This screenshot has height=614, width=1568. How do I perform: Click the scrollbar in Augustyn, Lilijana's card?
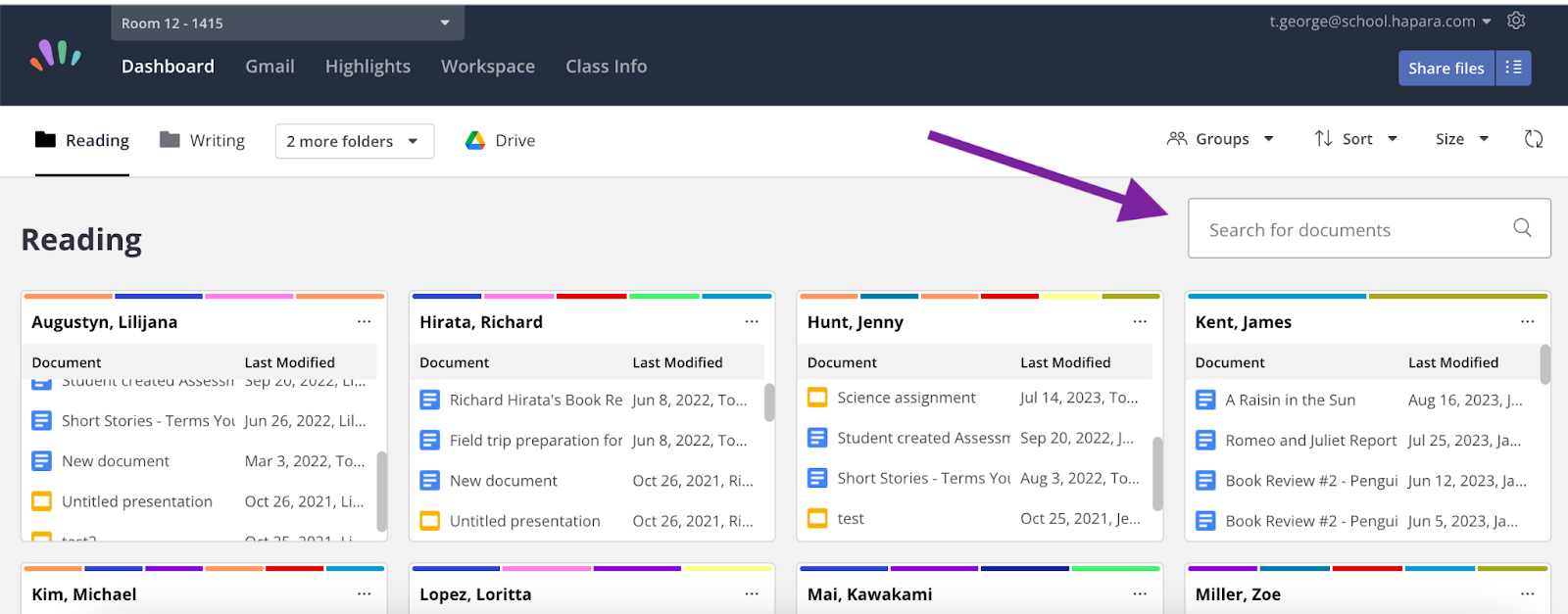point(381,491)
